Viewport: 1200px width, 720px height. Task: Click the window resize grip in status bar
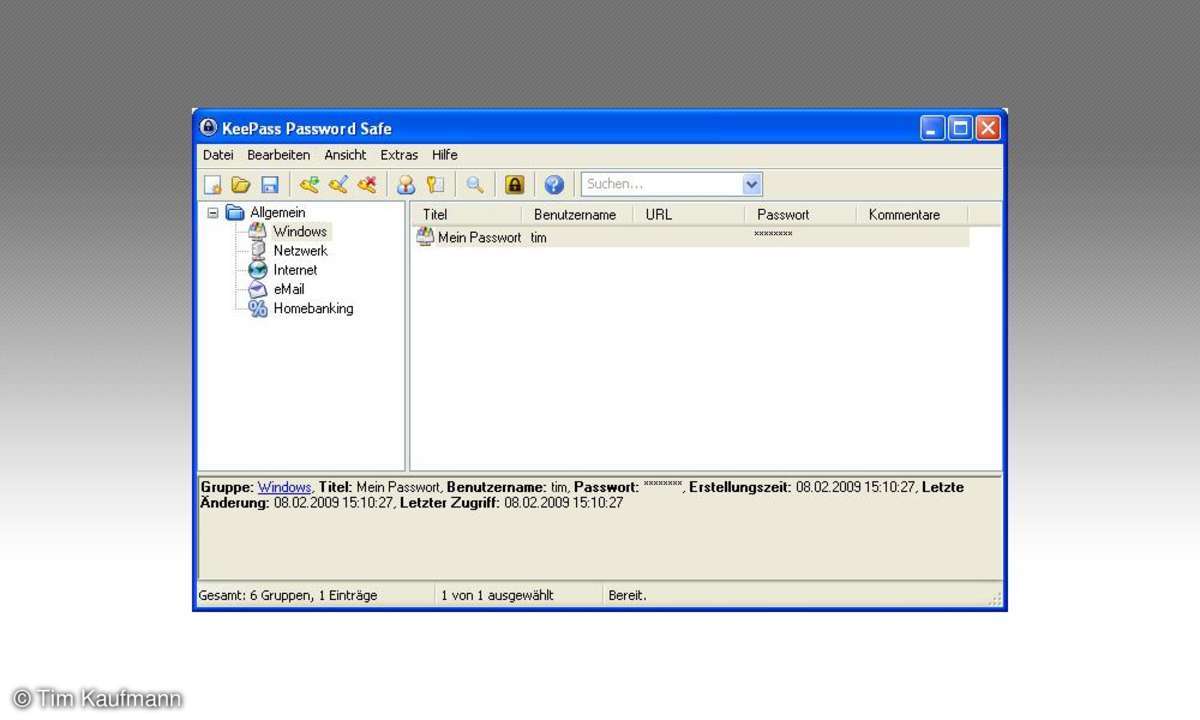tap(995, 598)
